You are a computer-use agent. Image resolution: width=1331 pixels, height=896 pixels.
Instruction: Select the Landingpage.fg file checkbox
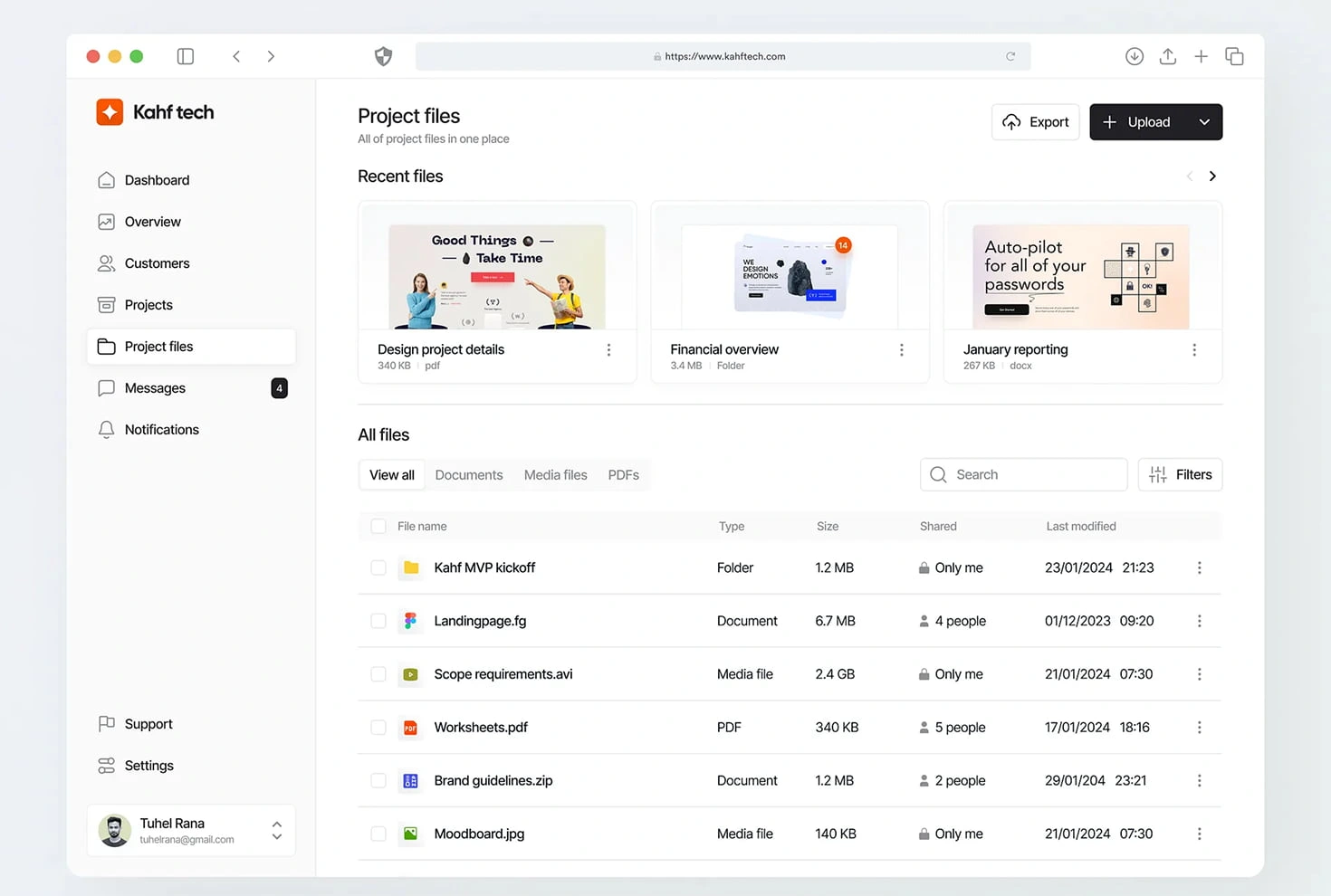(x=378, y=621)
